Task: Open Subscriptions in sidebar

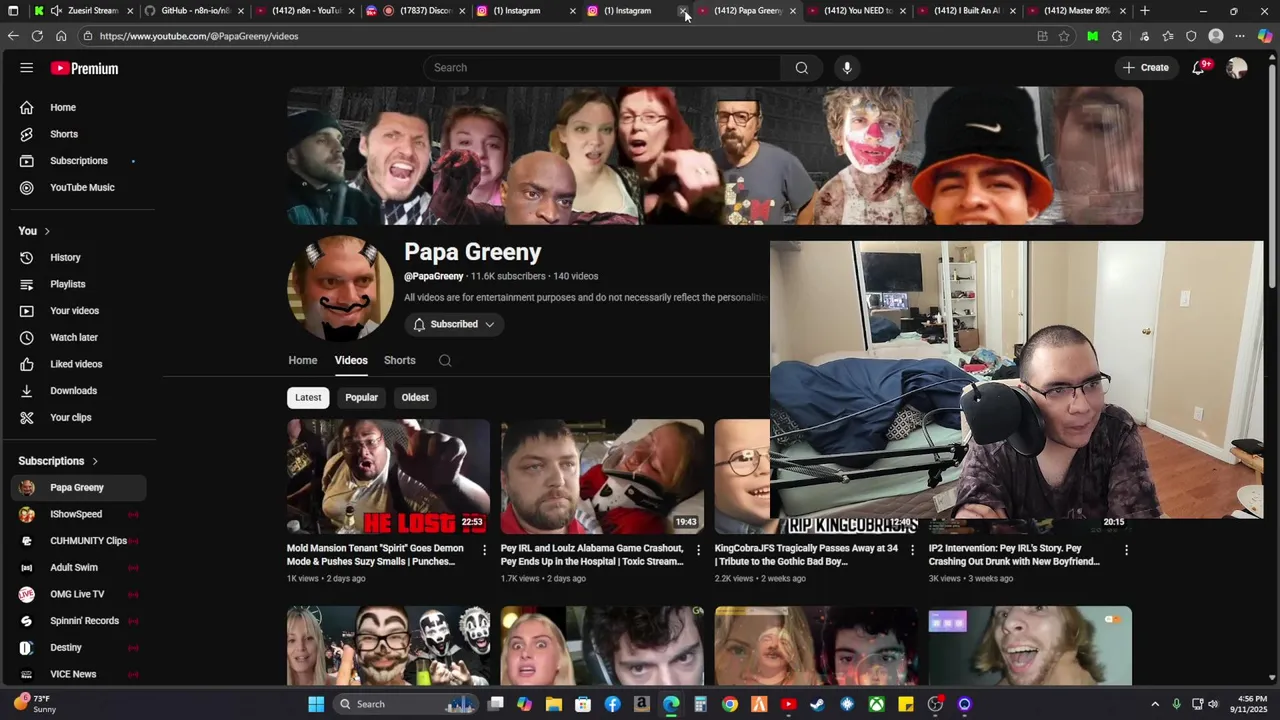Action: pos(78,161)
